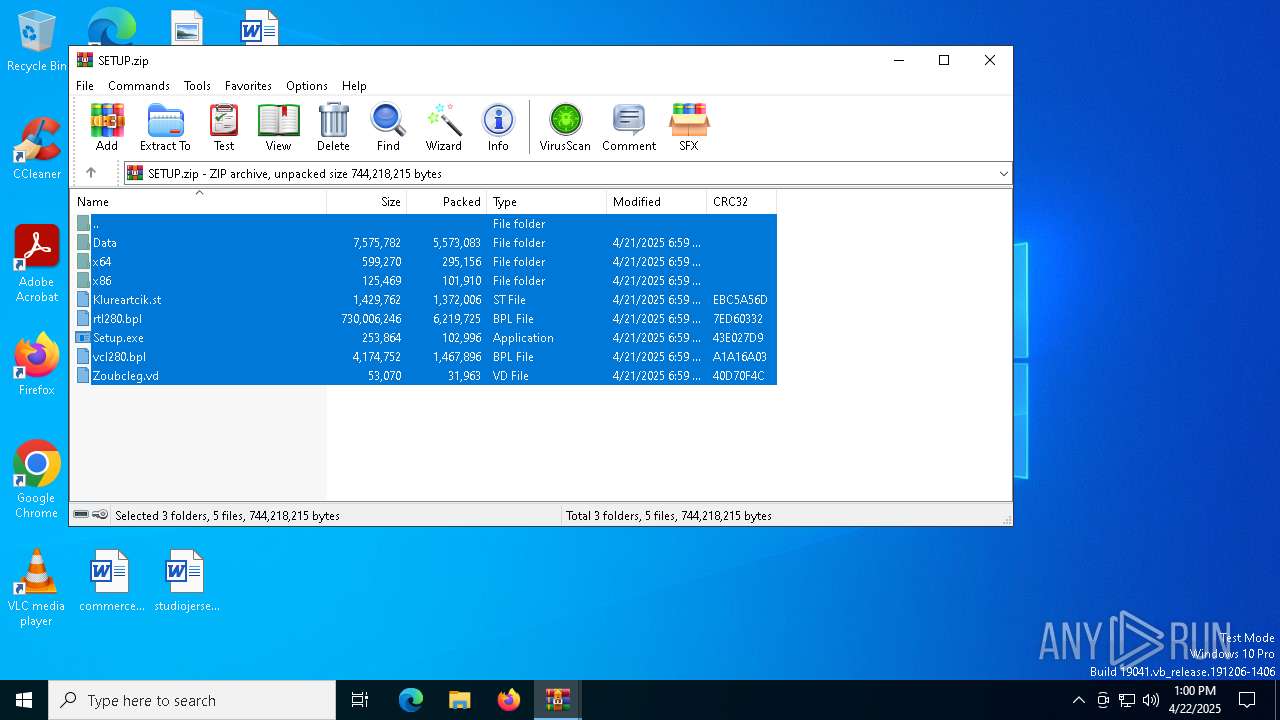1280x720 pixels.
Task: Open VLC media player desktop shortcut
Action: [37, 588]
